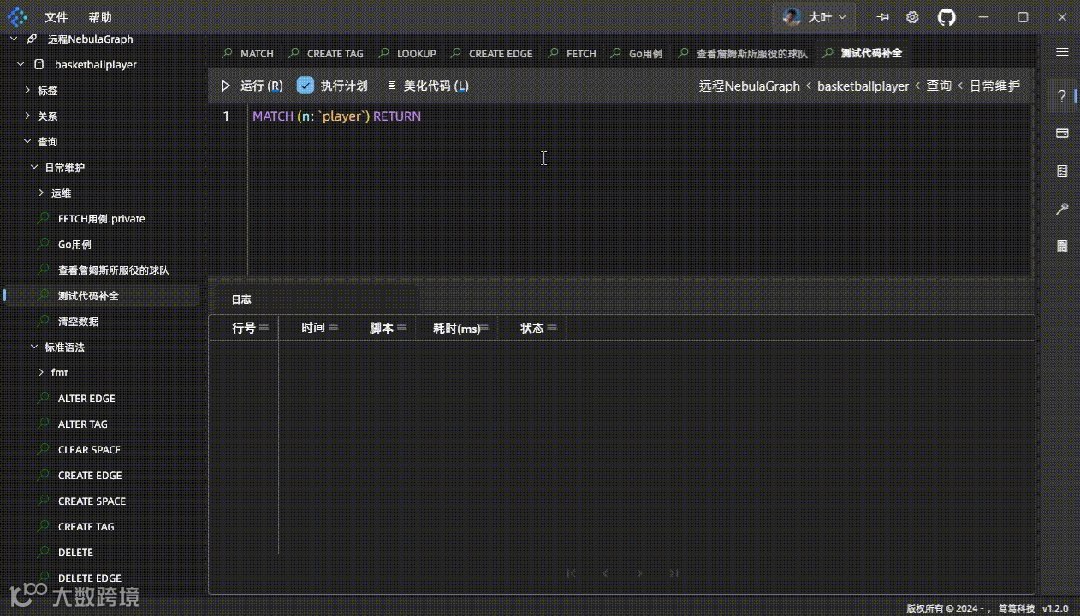1080x616 pixels.
Task: Collapse the basketballplayer tree node
Action: [20, 64]
